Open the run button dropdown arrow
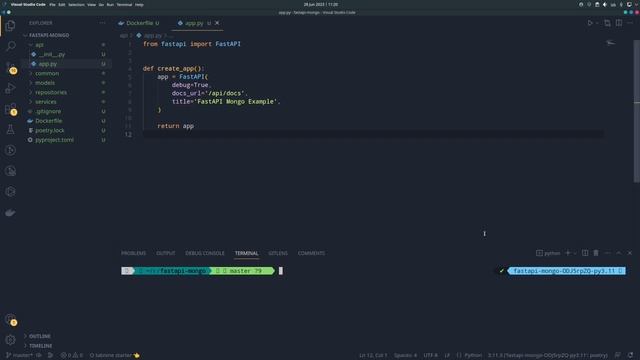 [x=597, y=23]
